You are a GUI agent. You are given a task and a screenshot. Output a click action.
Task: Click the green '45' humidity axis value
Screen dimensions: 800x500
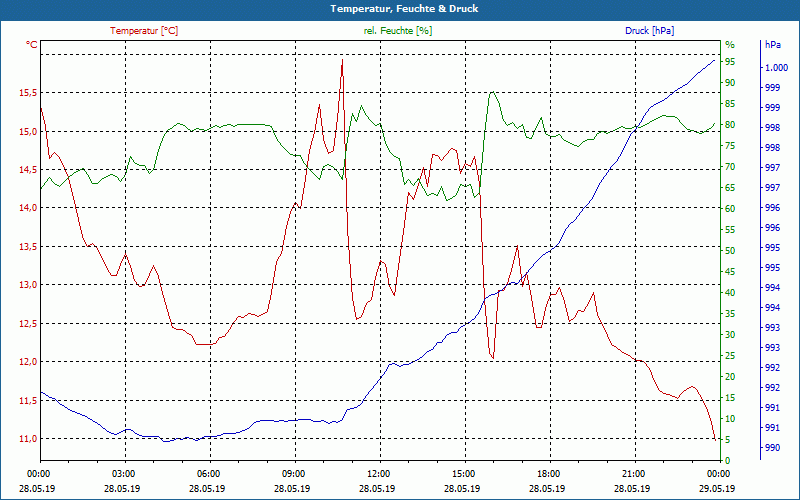pyautogui.click(x=730, y=272)
